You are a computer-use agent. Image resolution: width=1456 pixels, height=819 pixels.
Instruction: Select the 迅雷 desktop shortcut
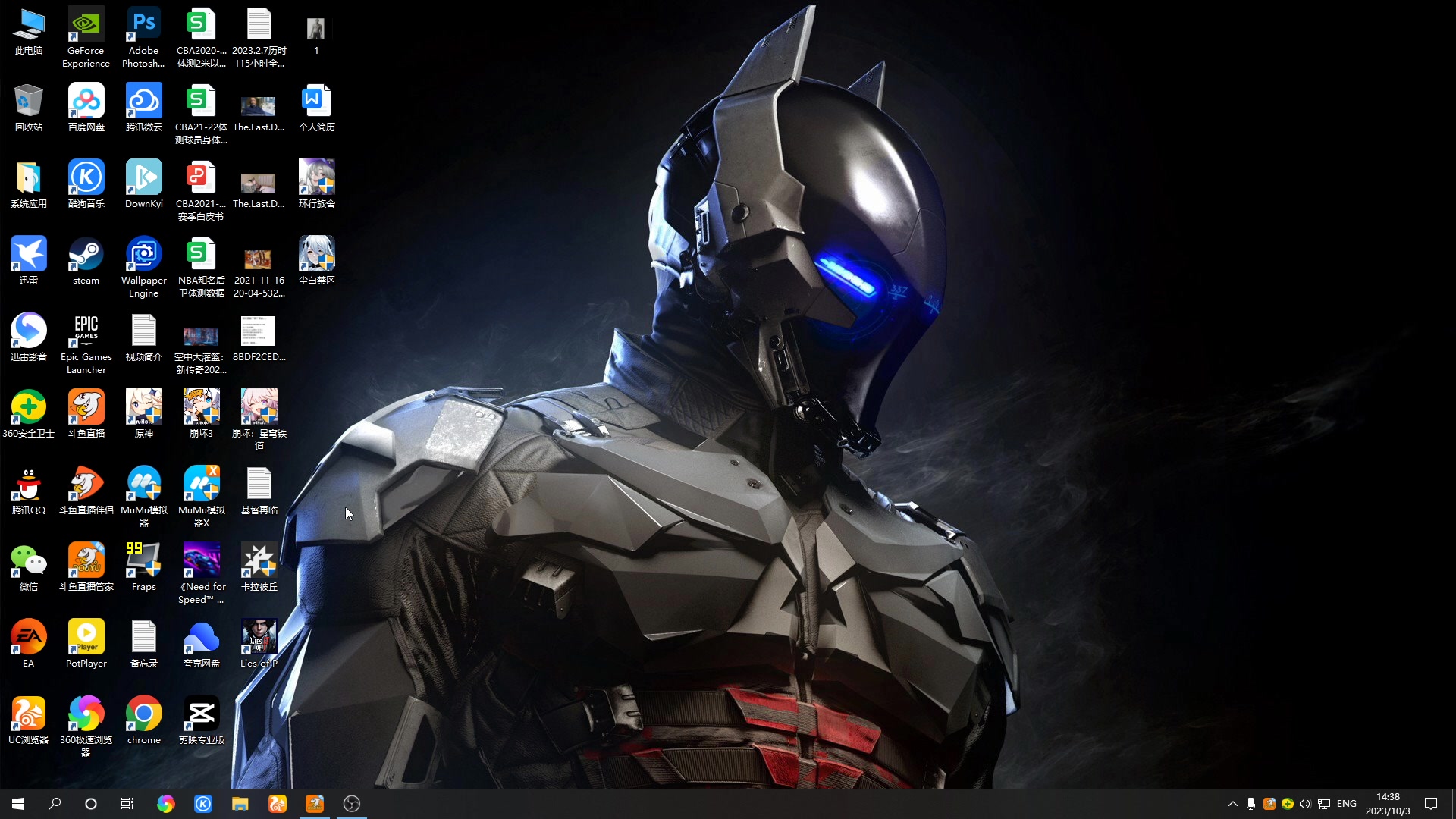29,262
